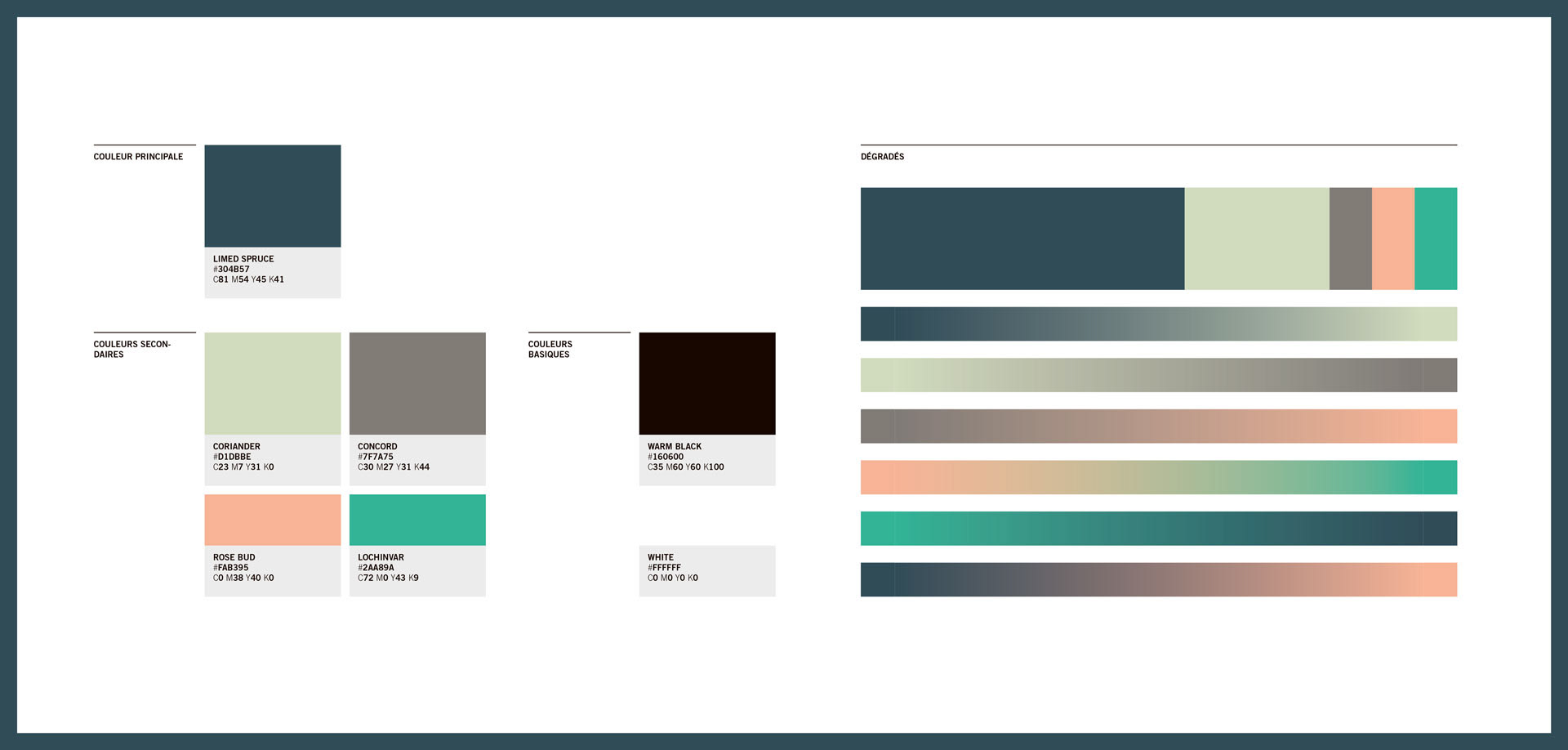The height and width of the screenshot is (750, 1568).
Task: Select the spruce-to-peach gradient bar
Action: (x=1159, y=579)
